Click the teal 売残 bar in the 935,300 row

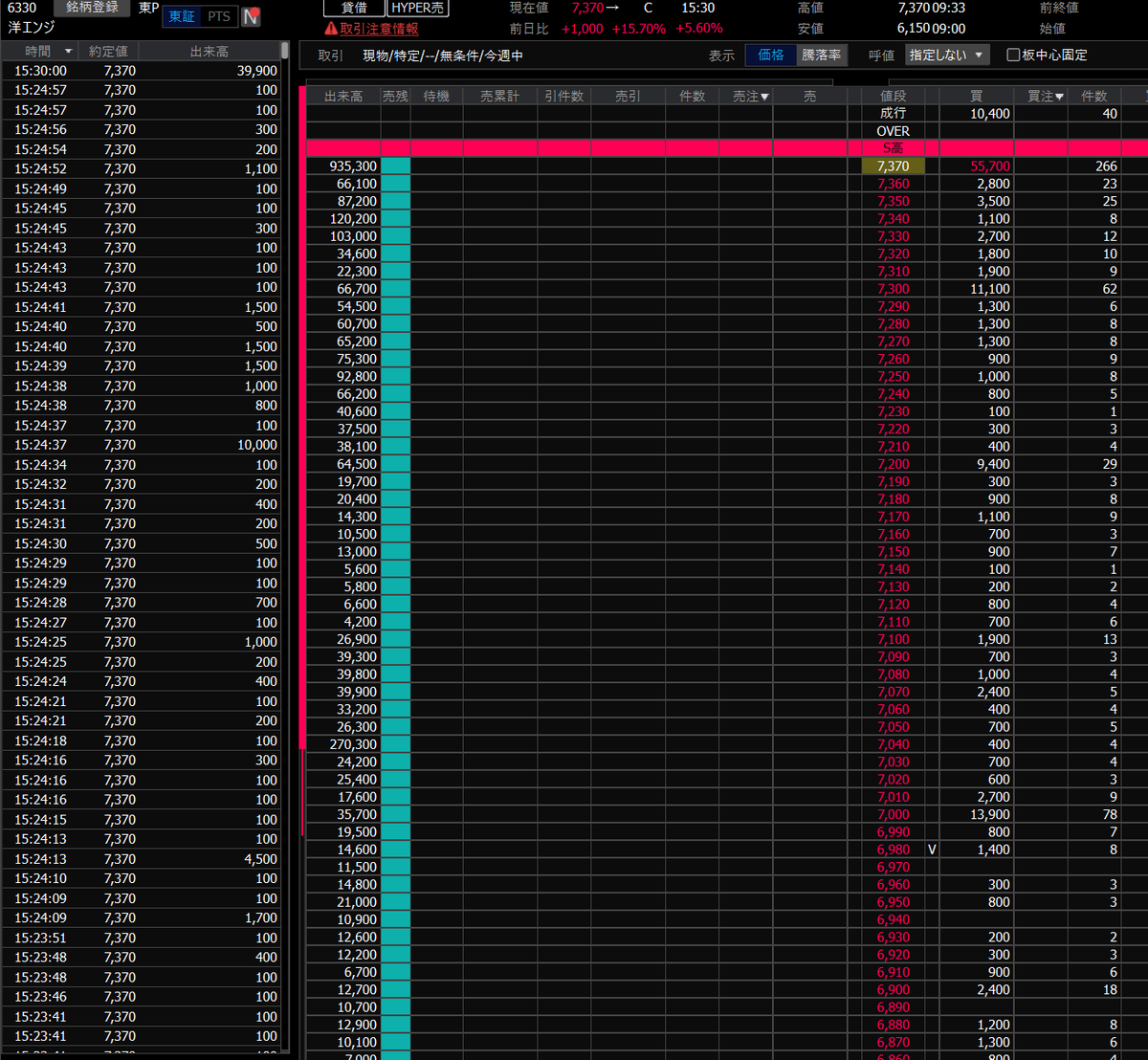[395, 166]
